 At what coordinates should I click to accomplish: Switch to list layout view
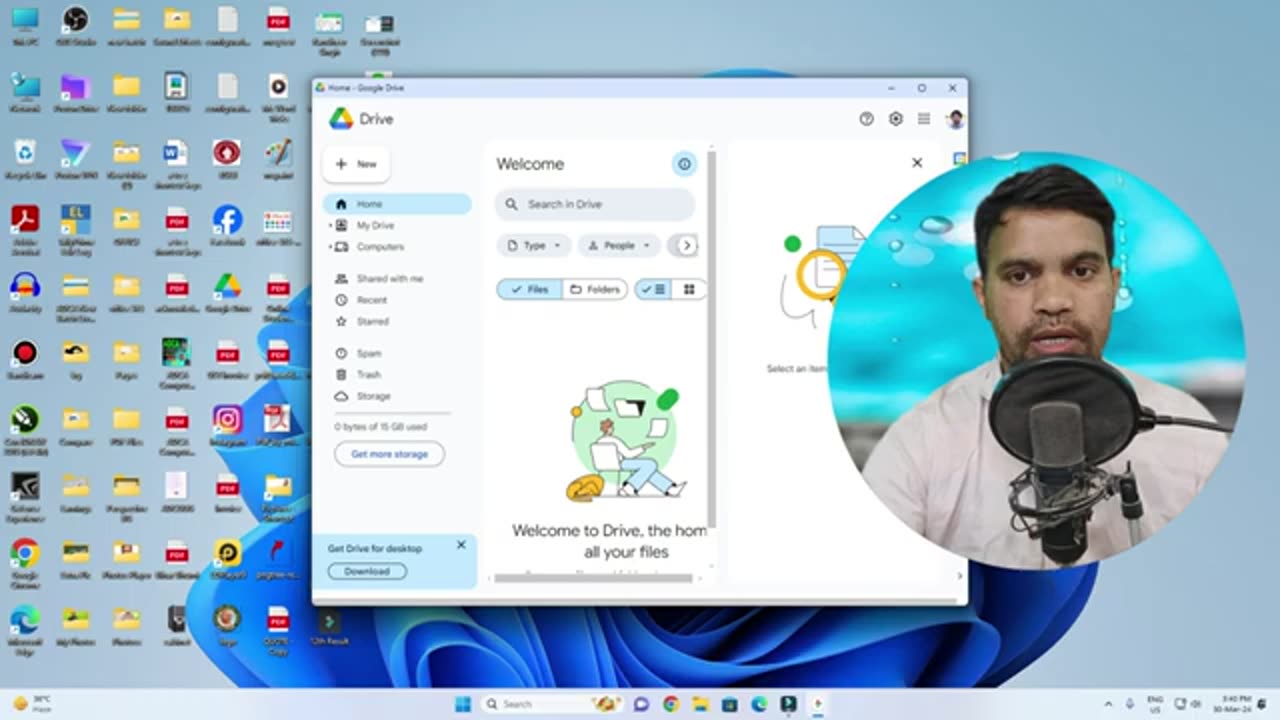tap(653, 289)
